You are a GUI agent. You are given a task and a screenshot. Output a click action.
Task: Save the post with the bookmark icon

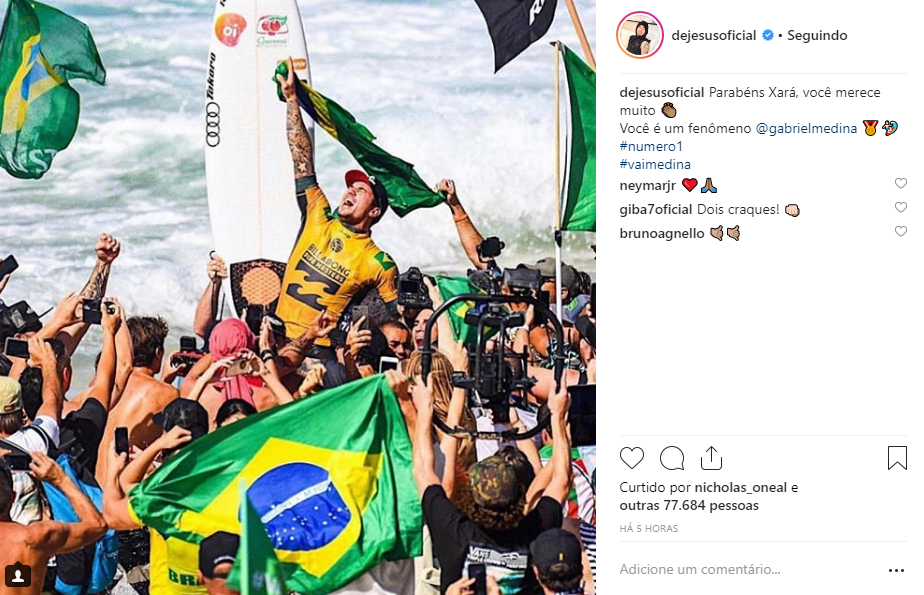pyautogui.click(x=897, y=458)
